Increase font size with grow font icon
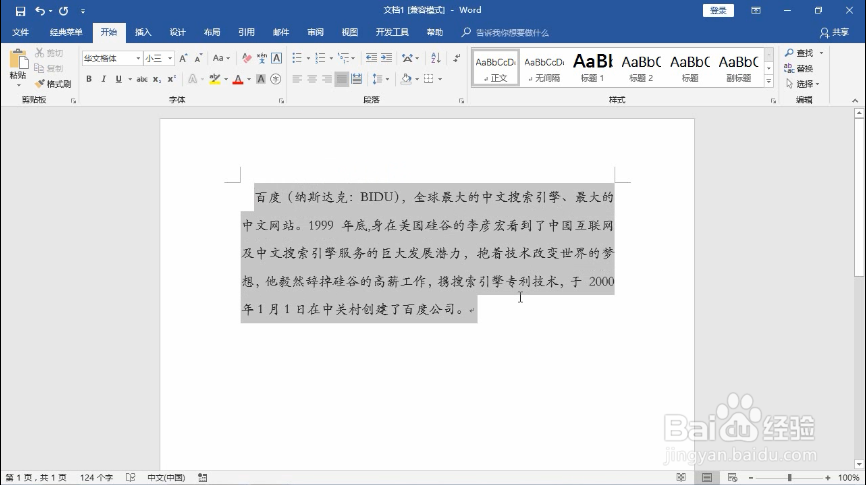866x485 pixels. [x=183, y=58]
